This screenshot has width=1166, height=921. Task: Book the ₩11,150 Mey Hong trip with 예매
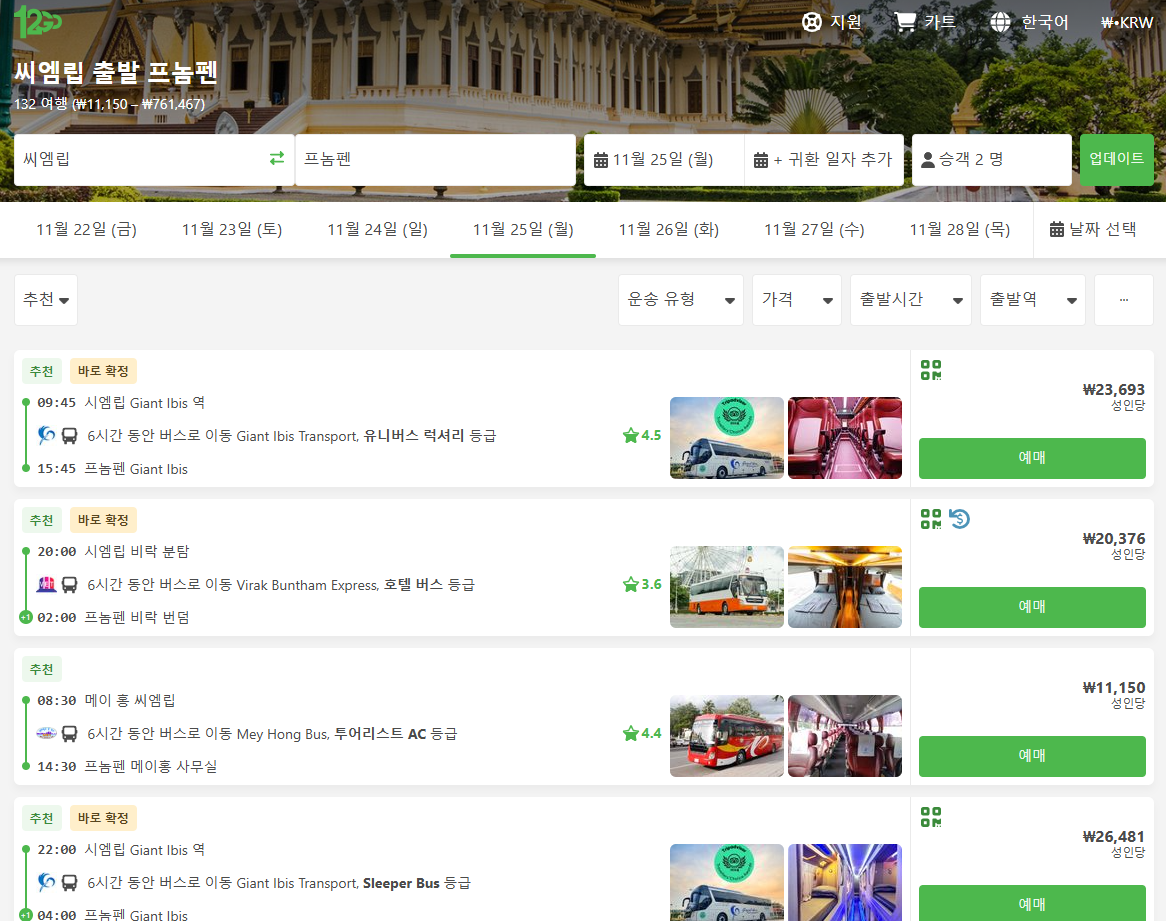tap(1031, 756)
